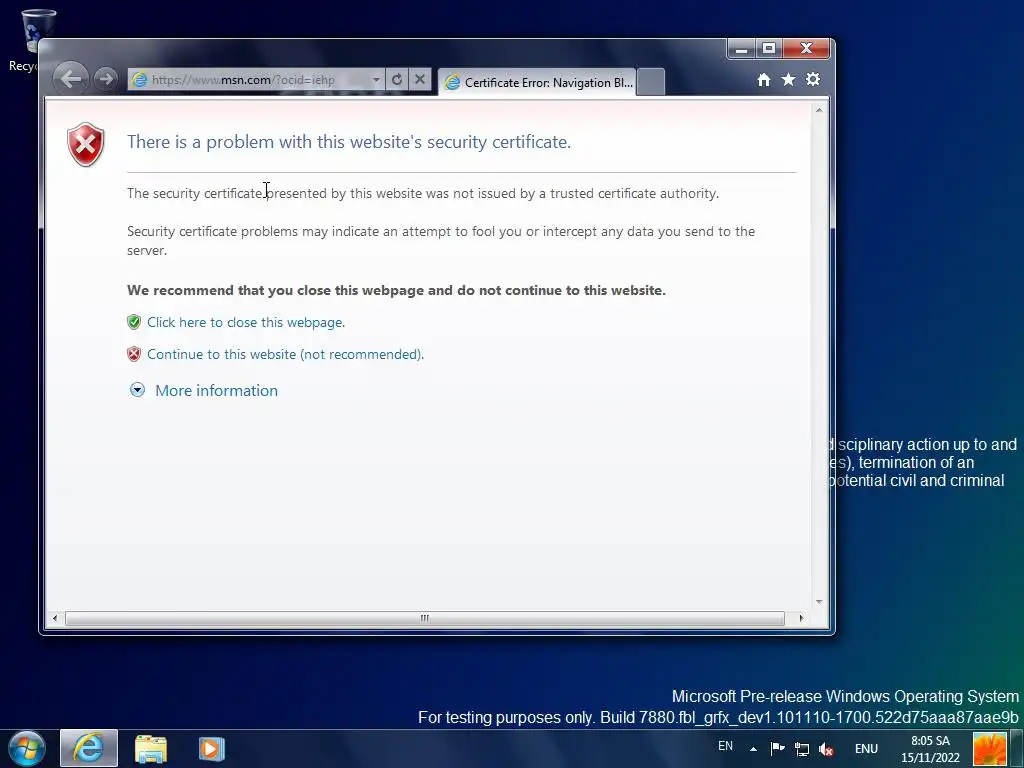The width and height of the screenshot is (1024, 768).
Task: Click the network tray icon
Action: (x=801, y=749)
